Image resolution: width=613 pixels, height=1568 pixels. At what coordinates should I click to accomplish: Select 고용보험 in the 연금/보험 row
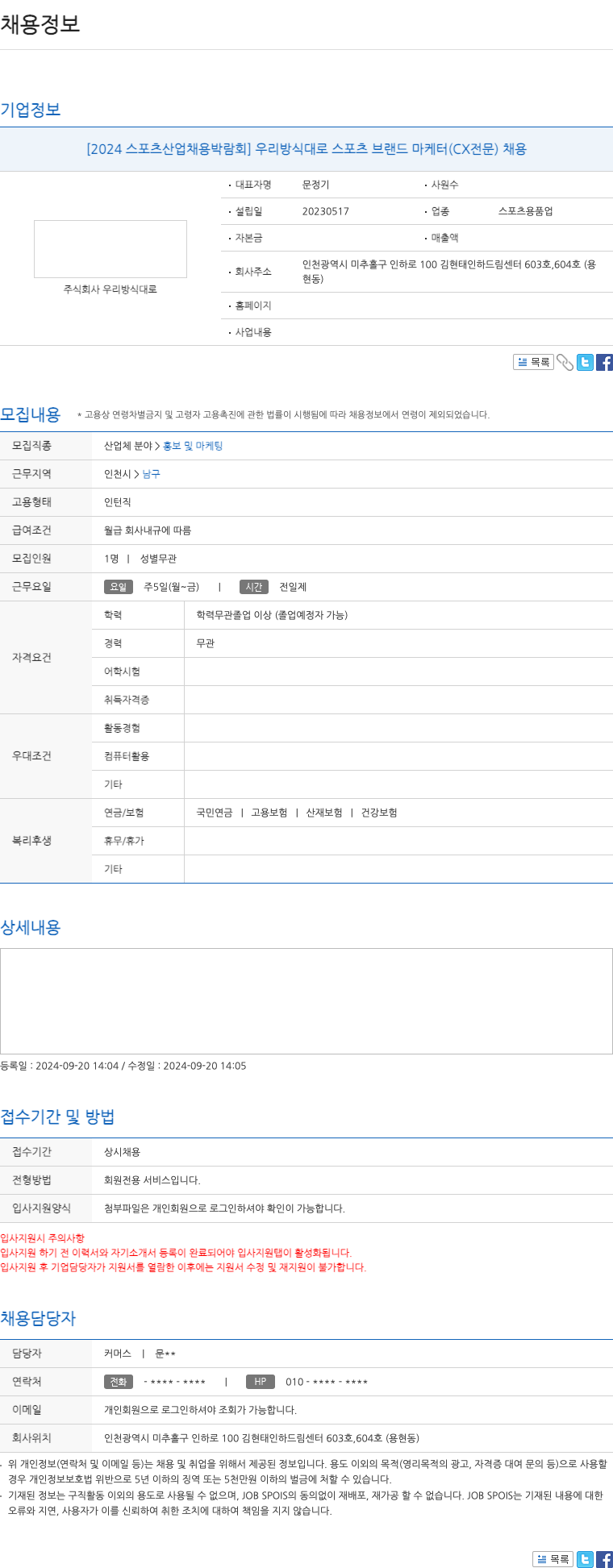pos(269,813)
